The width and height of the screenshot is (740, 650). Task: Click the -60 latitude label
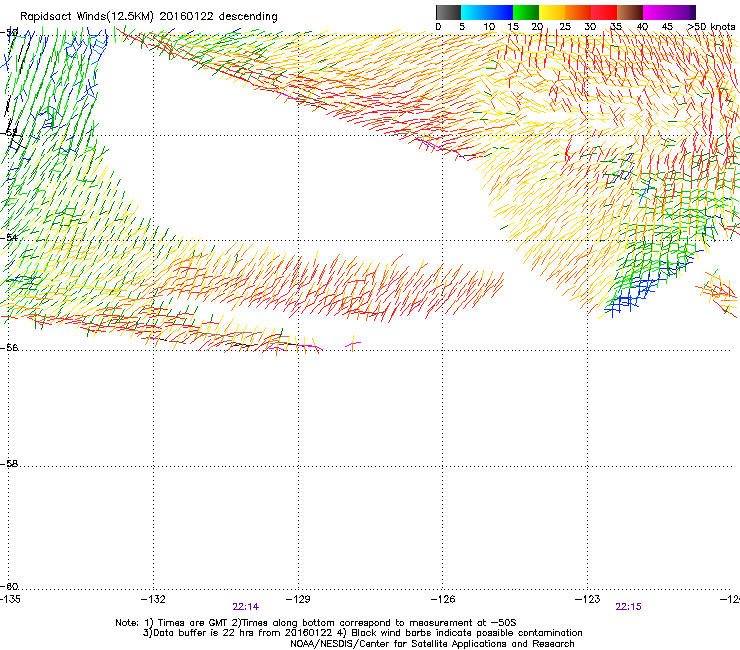(x=9, y=586)
